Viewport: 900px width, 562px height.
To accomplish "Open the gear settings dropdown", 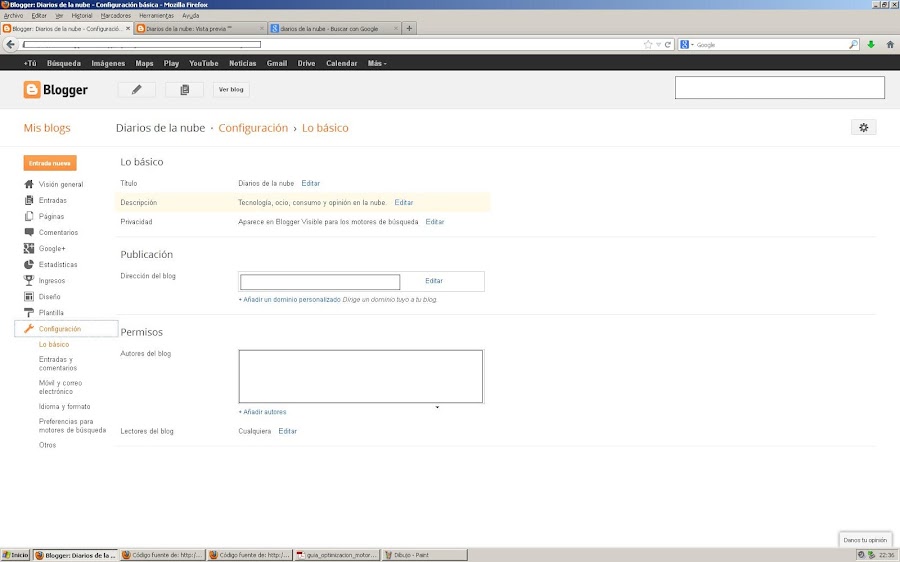I will [x=863, y=127].
